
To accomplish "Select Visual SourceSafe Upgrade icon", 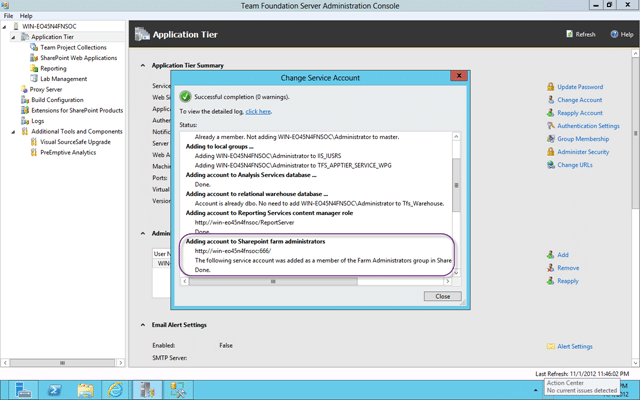I will tap(34, 142).
